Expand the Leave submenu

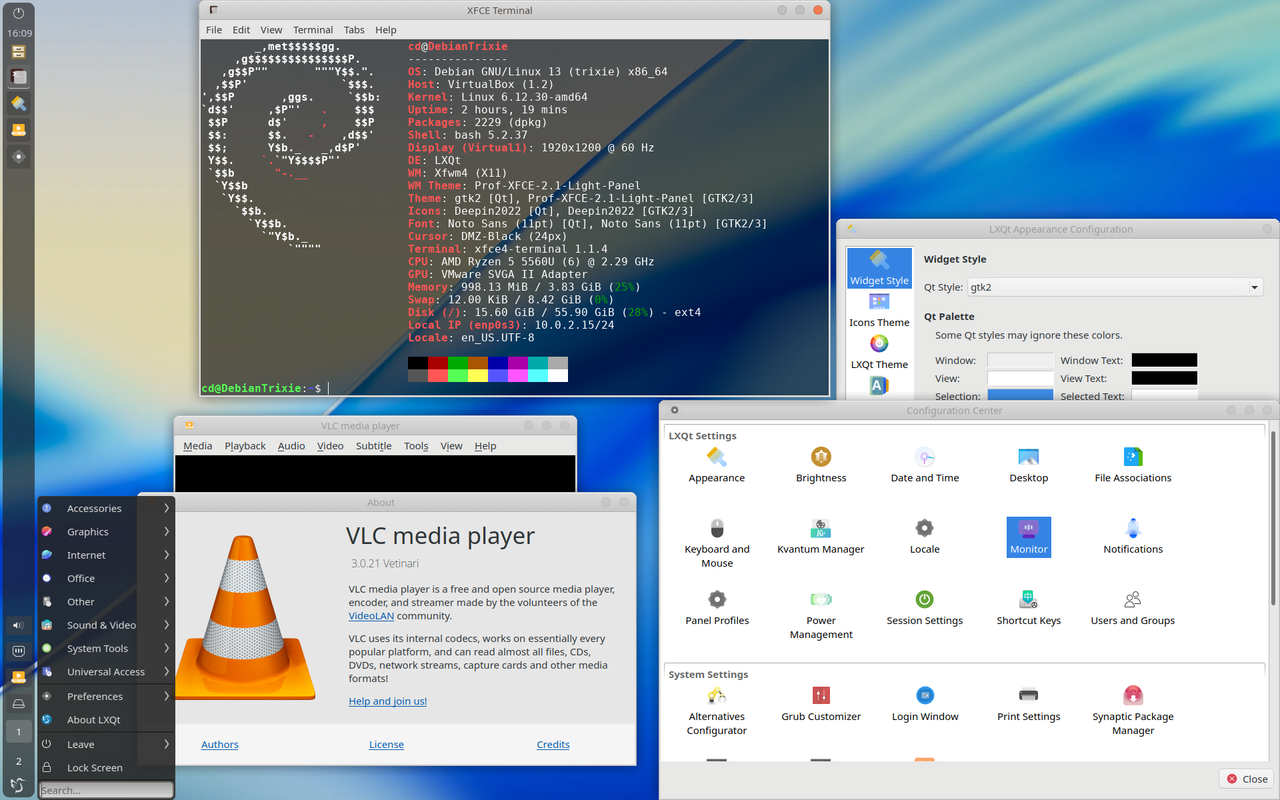click(x=105, y=744)
